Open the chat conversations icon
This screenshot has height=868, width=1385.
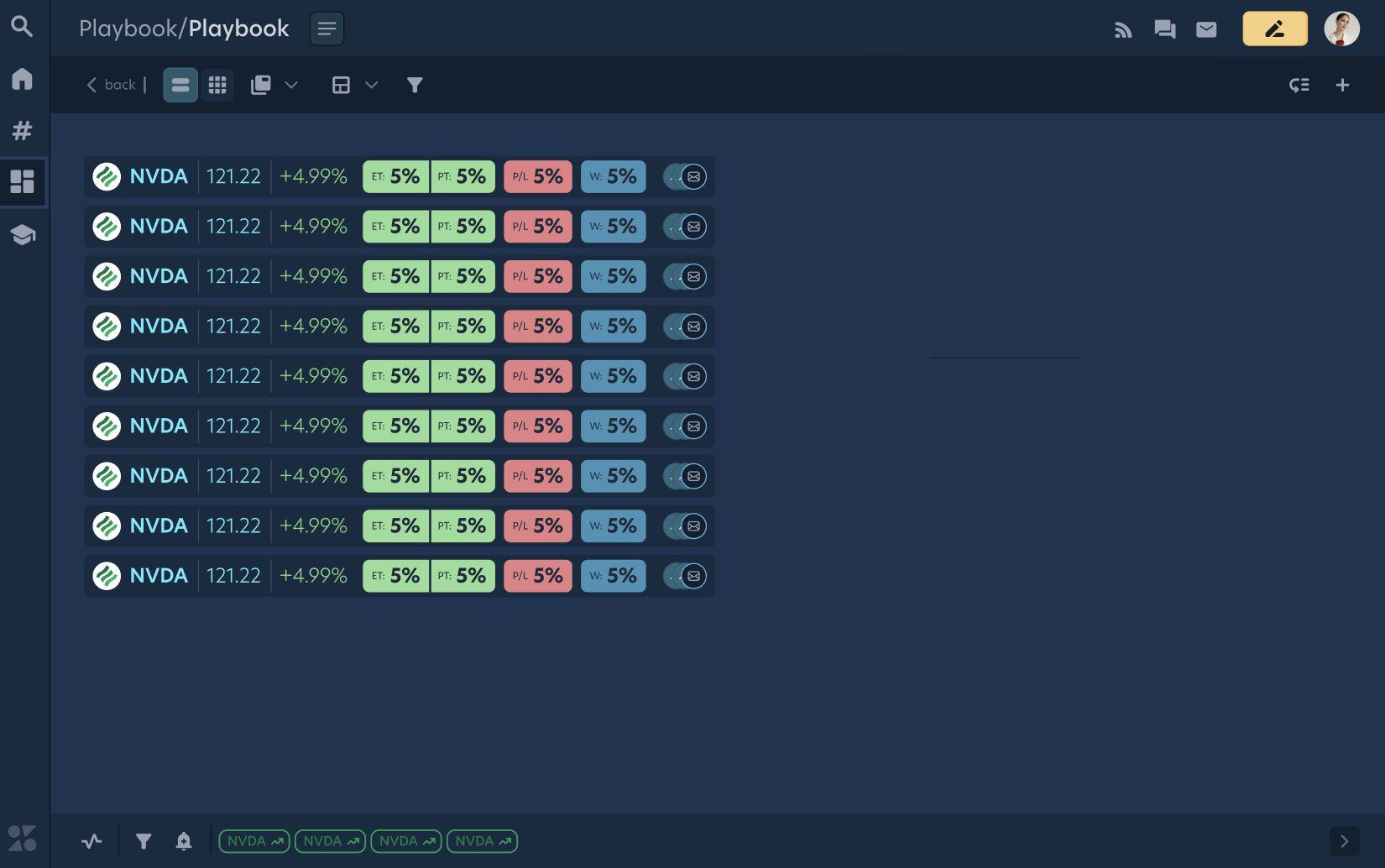pyautogui.click(x=1165, y=30)
